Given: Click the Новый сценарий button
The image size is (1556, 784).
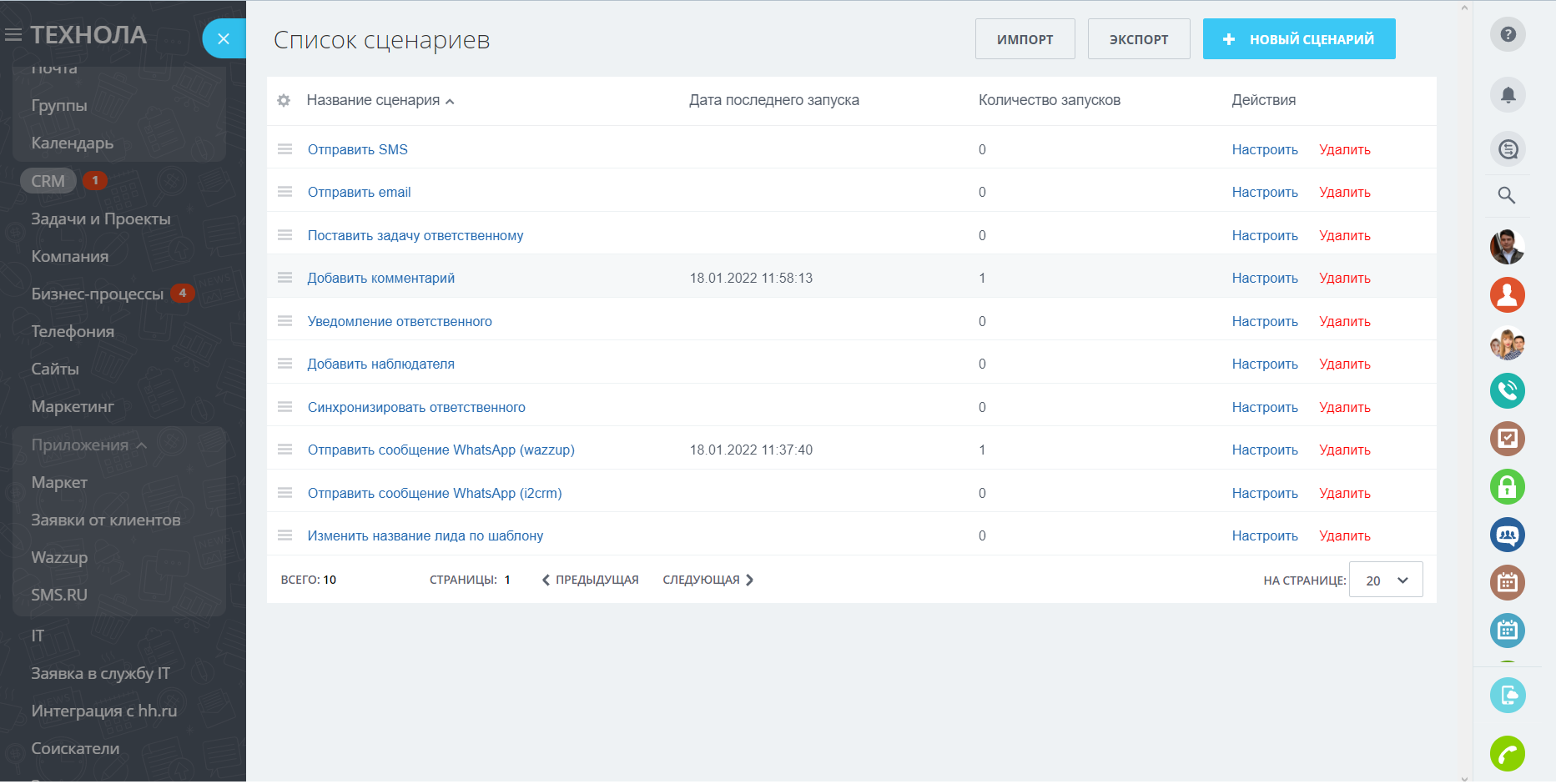Looking at the screenshot, I should [1298, 39].
